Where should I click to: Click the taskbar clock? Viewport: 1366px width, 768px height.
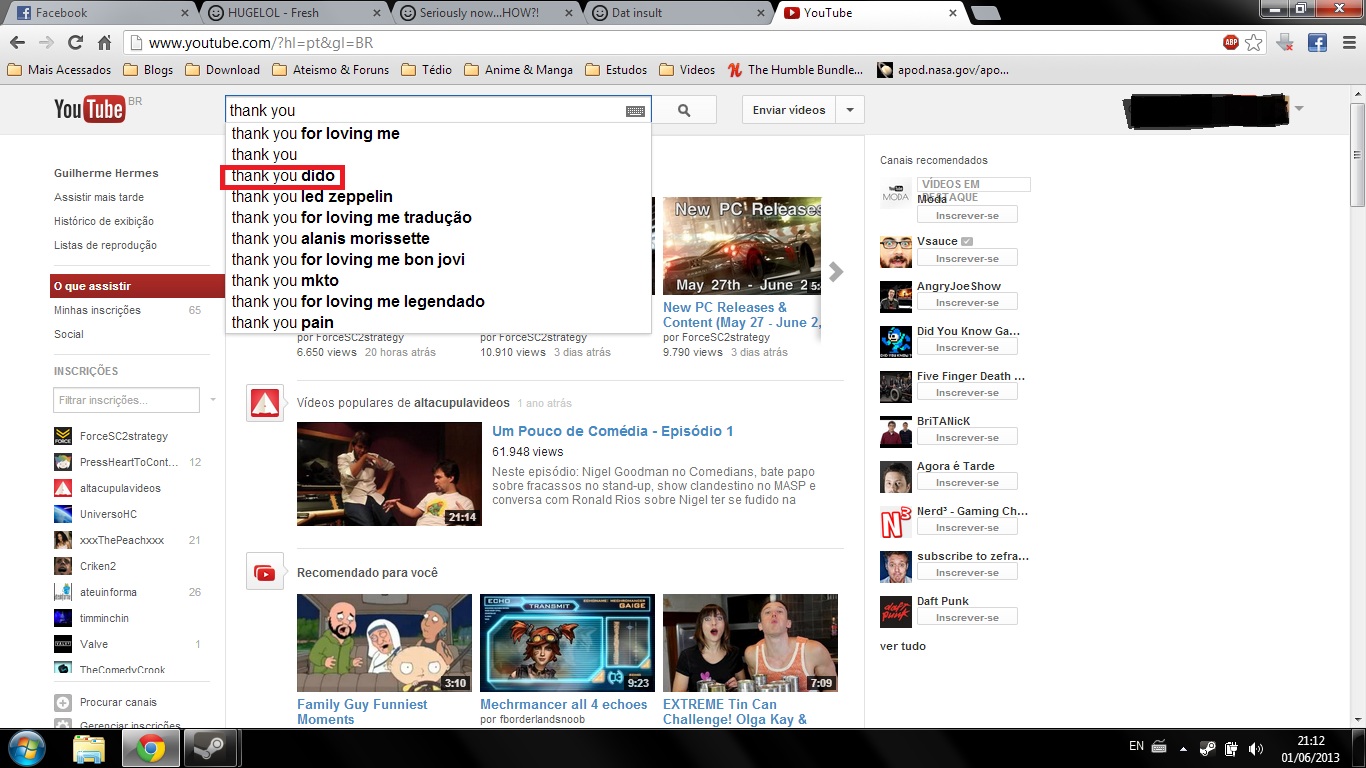click(1311, 748)
